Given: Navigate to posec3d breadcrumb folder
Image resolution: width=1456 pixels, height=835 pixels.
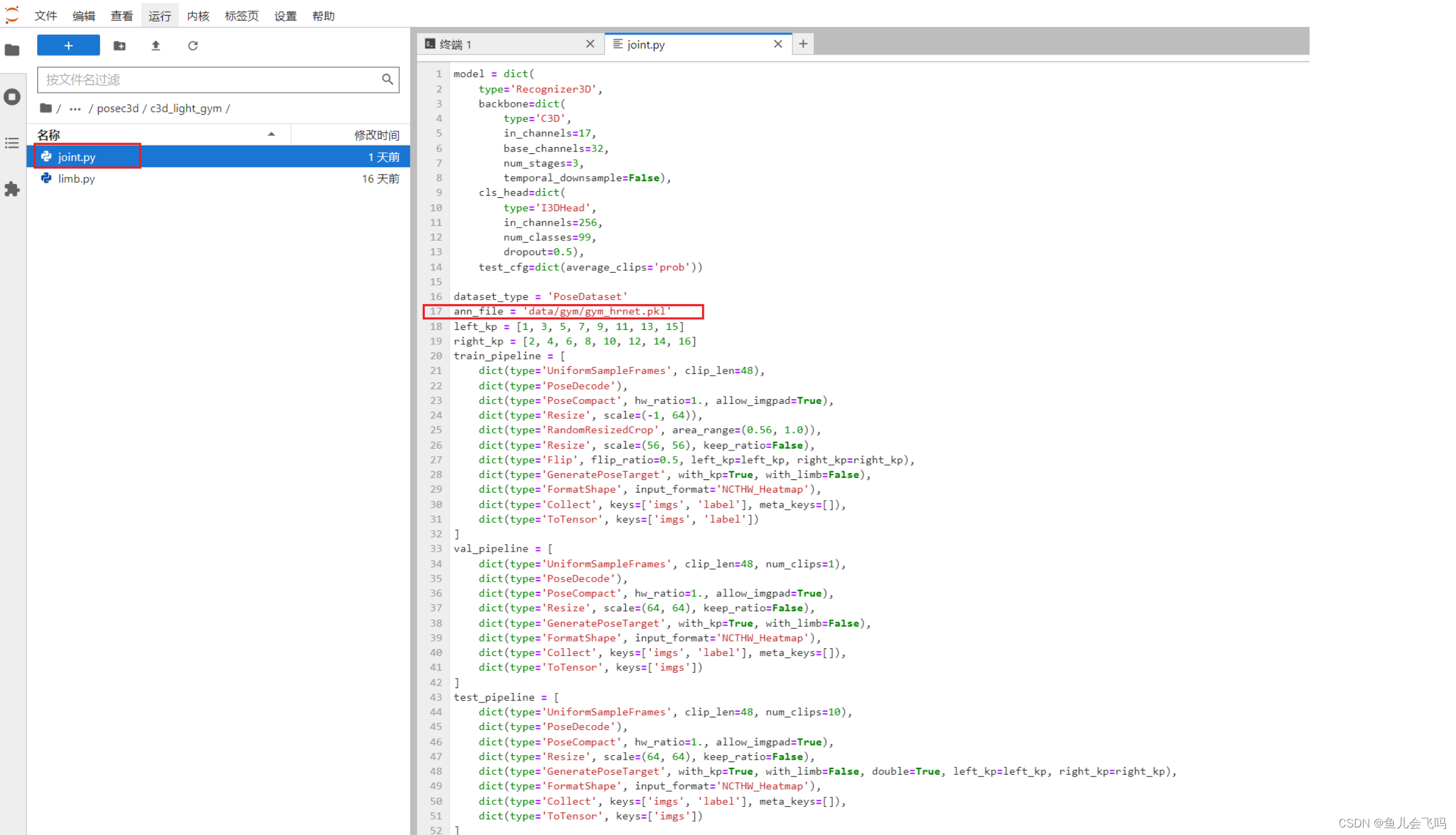Looking at the screenshot, I should [118, 108].
